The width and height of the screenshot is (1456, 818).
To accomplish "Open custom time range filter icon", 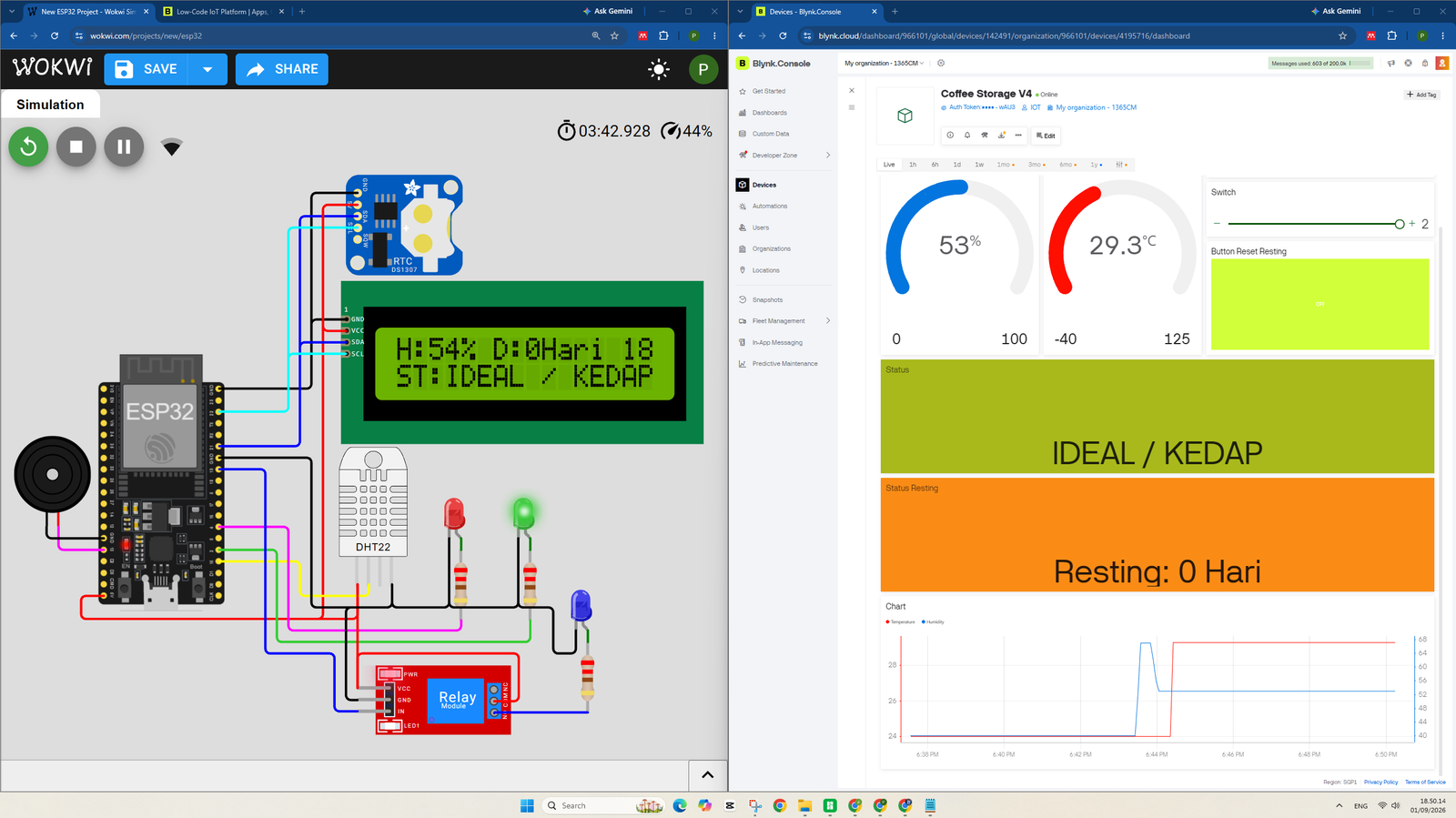I will [1120, 165].
